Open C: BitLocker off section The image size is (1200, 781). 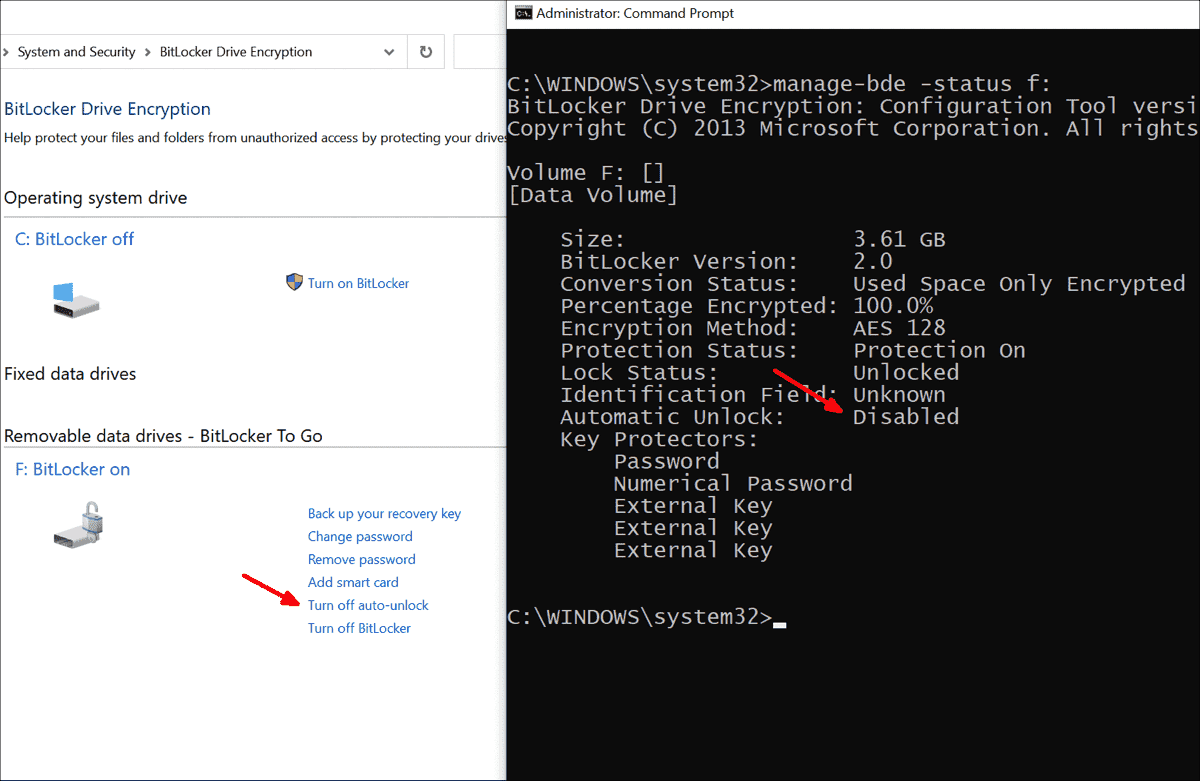click(74, 239)
